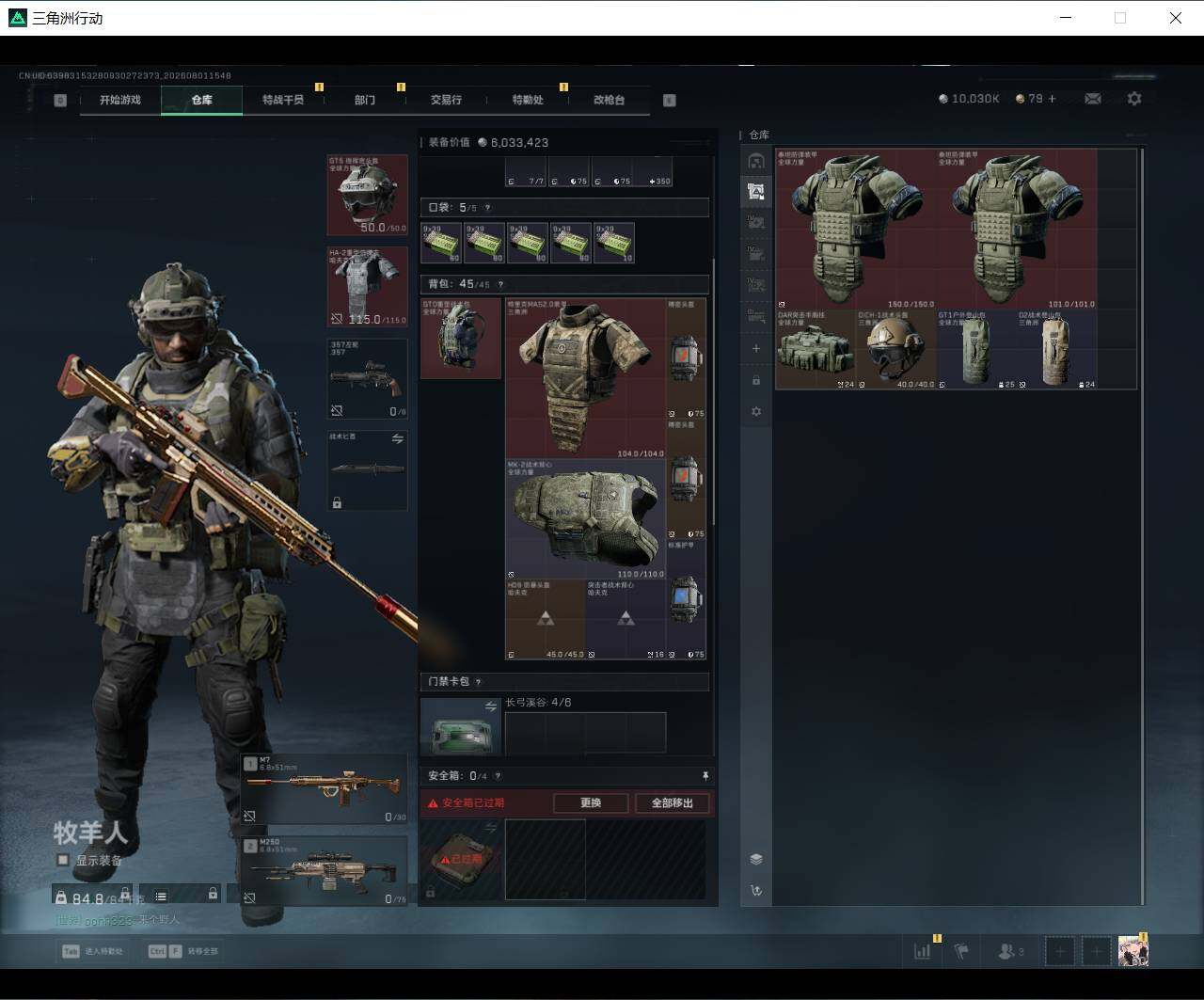
Task: Select the 仓库 tab
Action: coord(201,100)
